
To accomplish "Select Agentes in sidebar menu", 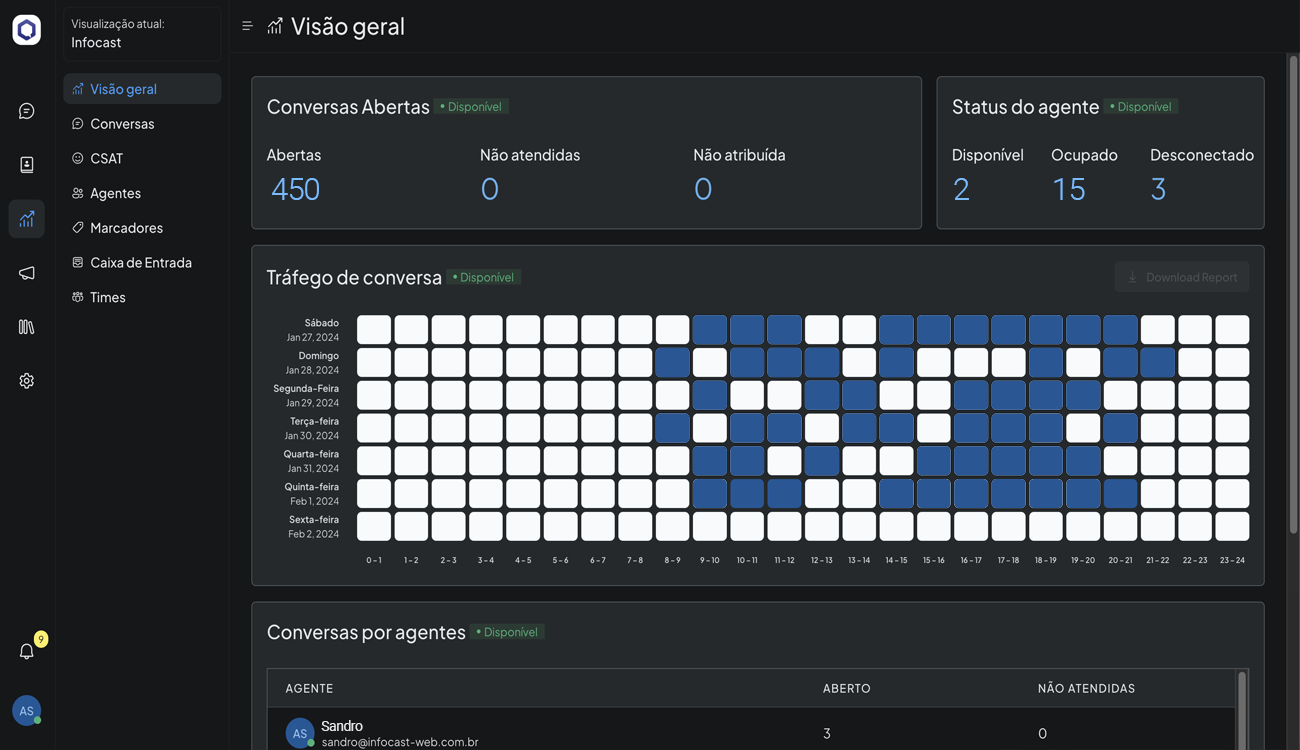I will [115, 193].
